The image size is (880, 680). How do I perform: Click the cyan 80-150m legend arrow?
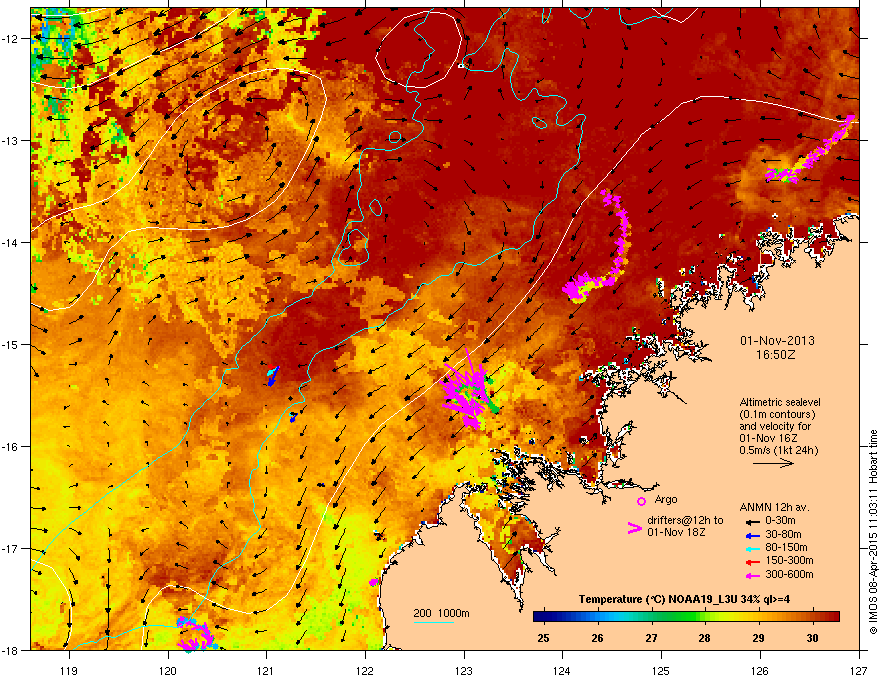(x=753, y=548)
